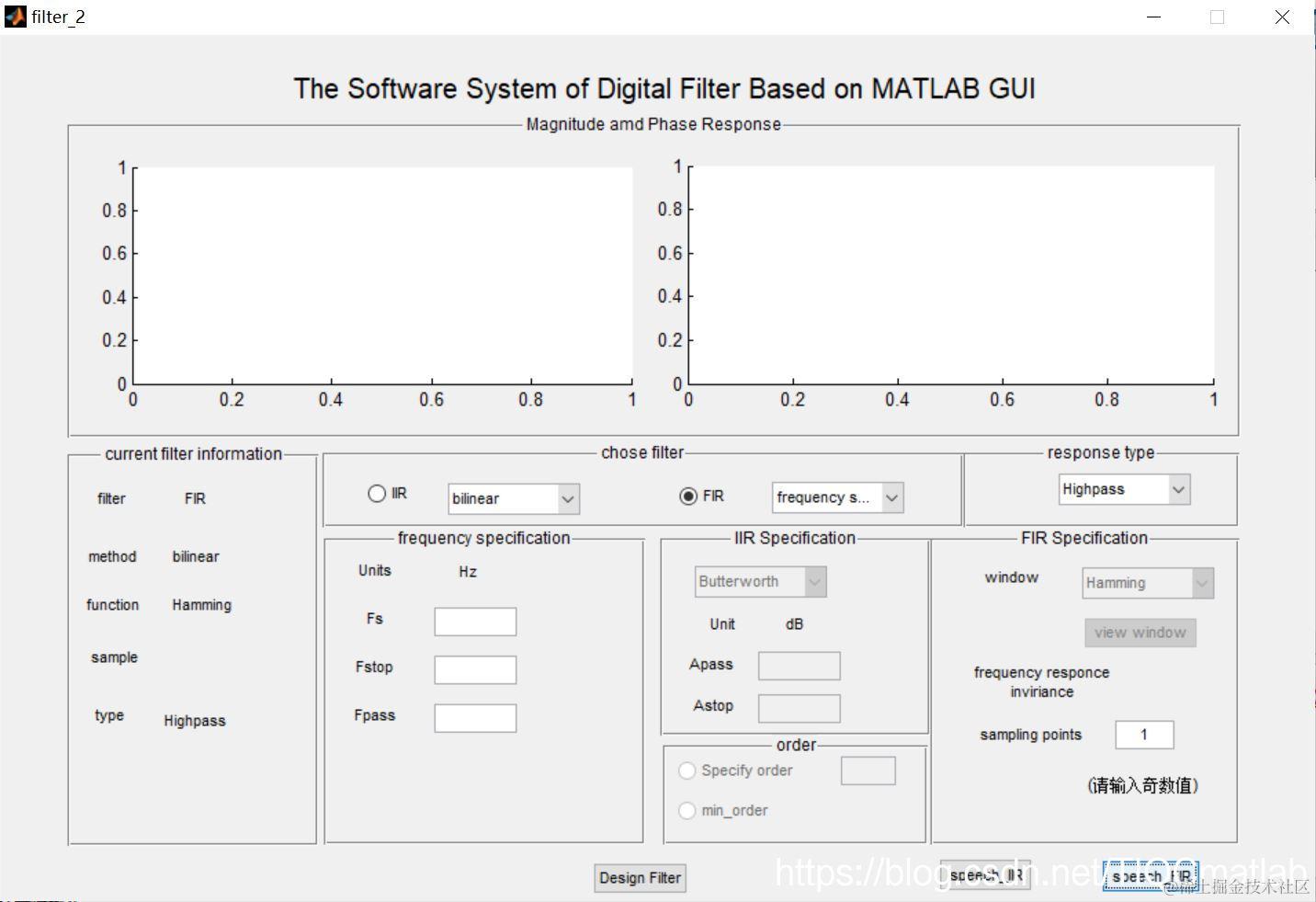Screen dimensions: 1316x902
Task: Click the Fstop input field
Action: point(475,669)
